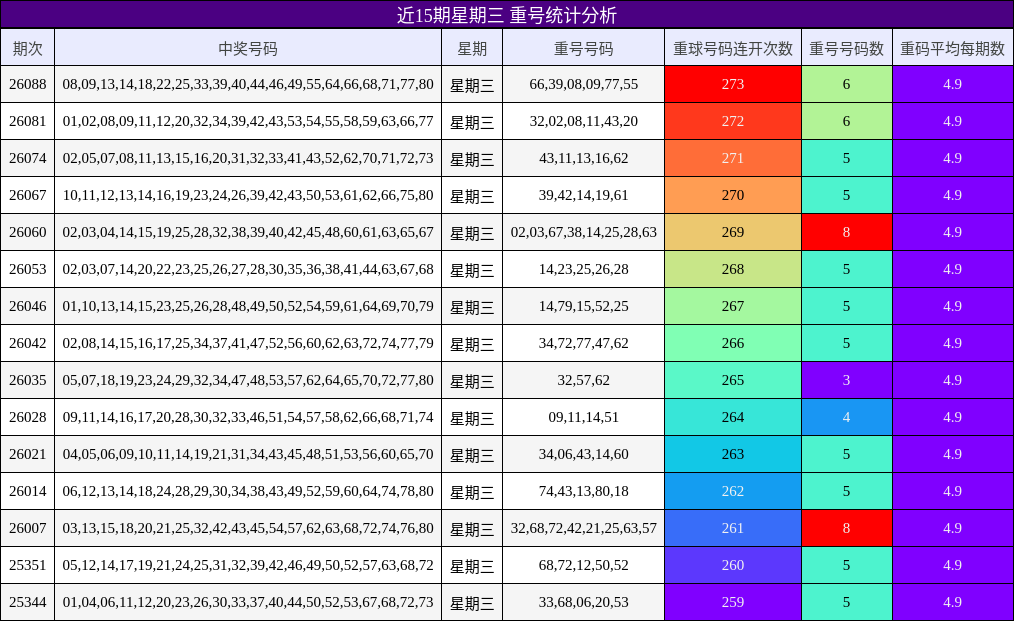Select the 中奖号码 column header
This screenshot has height=621, width=1014.
(x=248, y=47)
